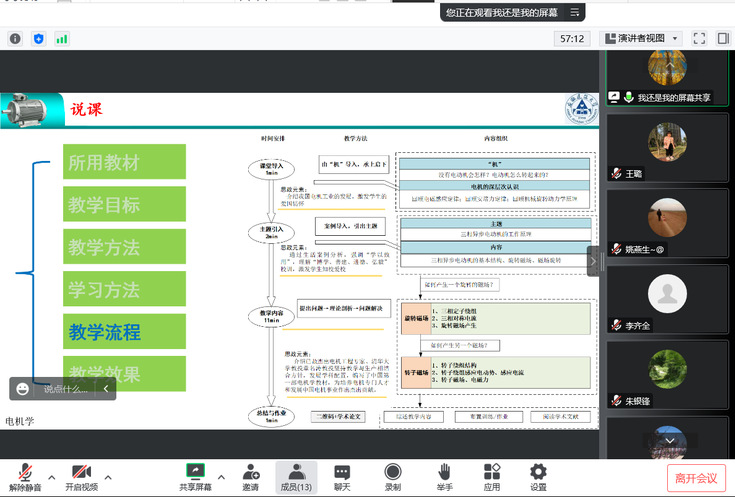Image resolution: width=735 pixels, height=497 pixels.
Task: Open the 邀请 invite icon
Action: coord(250,475)
